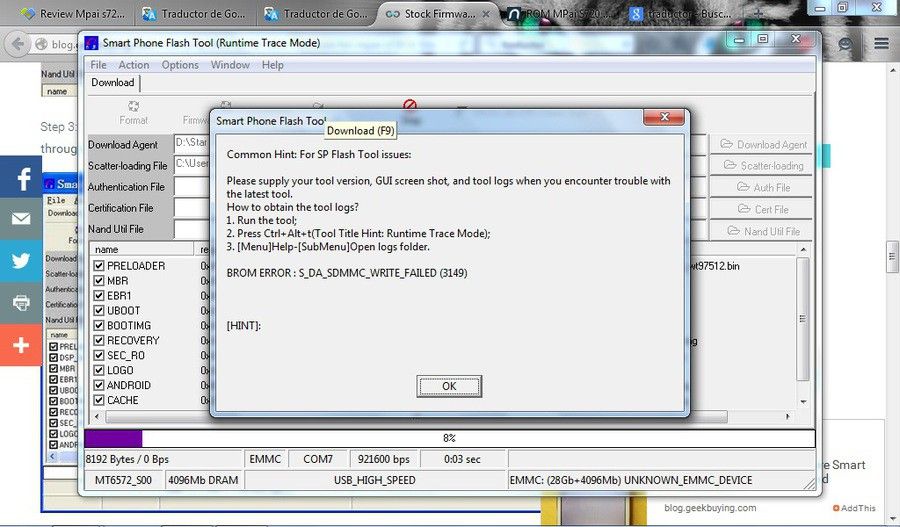
Task: Click the browser page vertical scrollbar thumb
Action: pyautogui.click(x=891, y=255)
